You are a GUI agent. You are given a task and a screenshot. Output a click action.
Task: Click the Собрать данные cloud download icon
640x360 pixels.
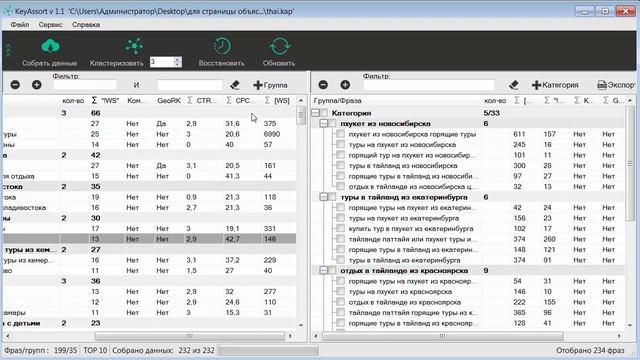point(50,46)
